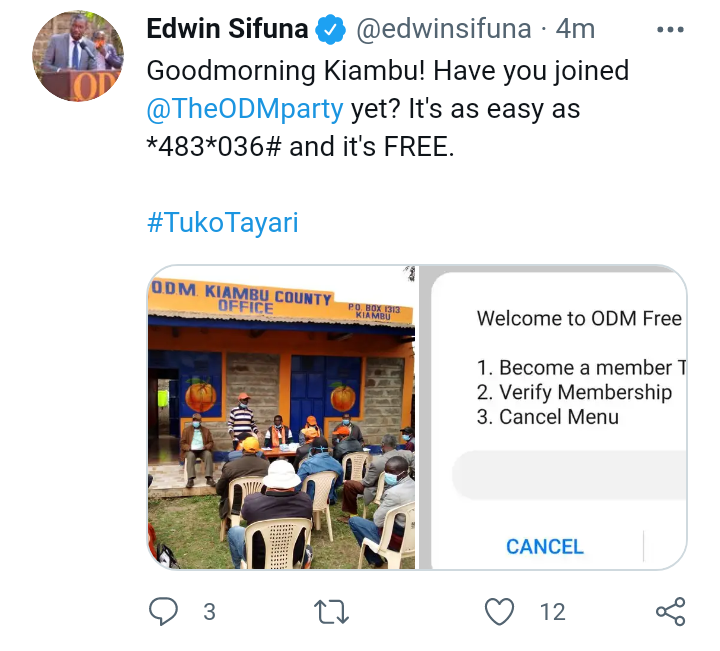Click the Edwin Sifuna display name
This screenshot has height=651, width=720.
coord(227,29)
